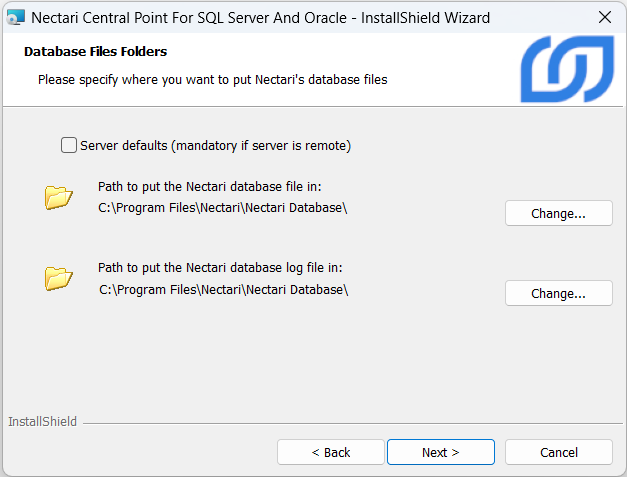Viewport: 627px width, 477px height.
Task: Click the InstallShield label at the bottom
Action: click(x=42, y=422)
